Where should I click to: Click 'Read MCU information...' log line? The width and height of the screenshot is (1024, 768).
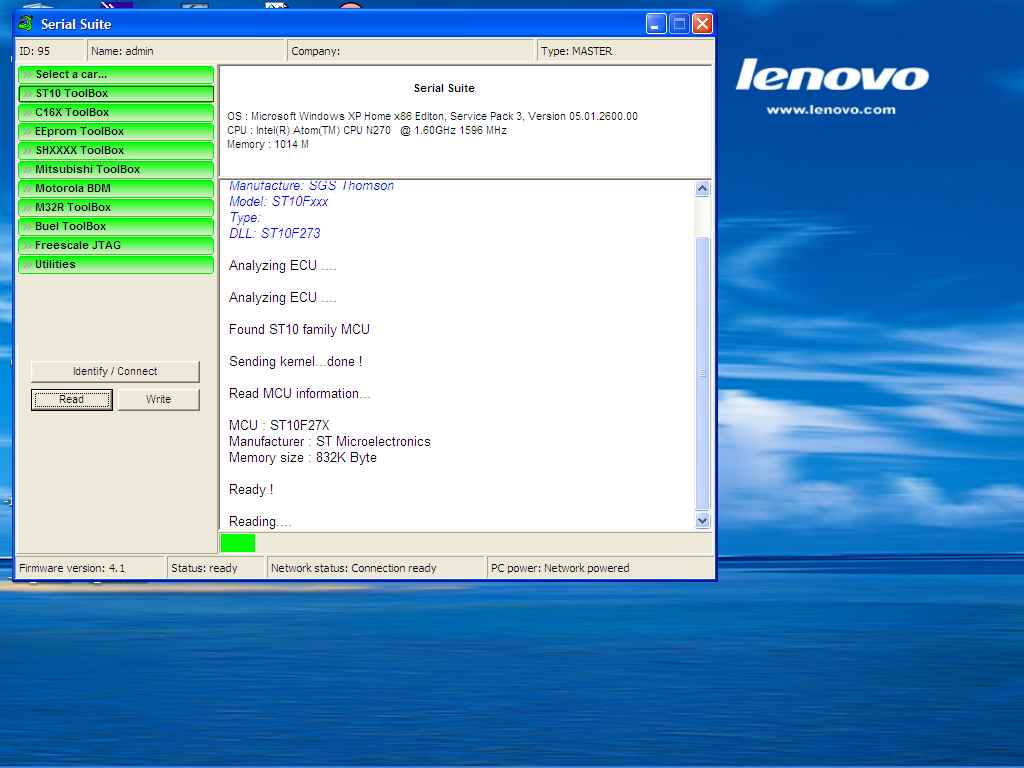point(299,394)
